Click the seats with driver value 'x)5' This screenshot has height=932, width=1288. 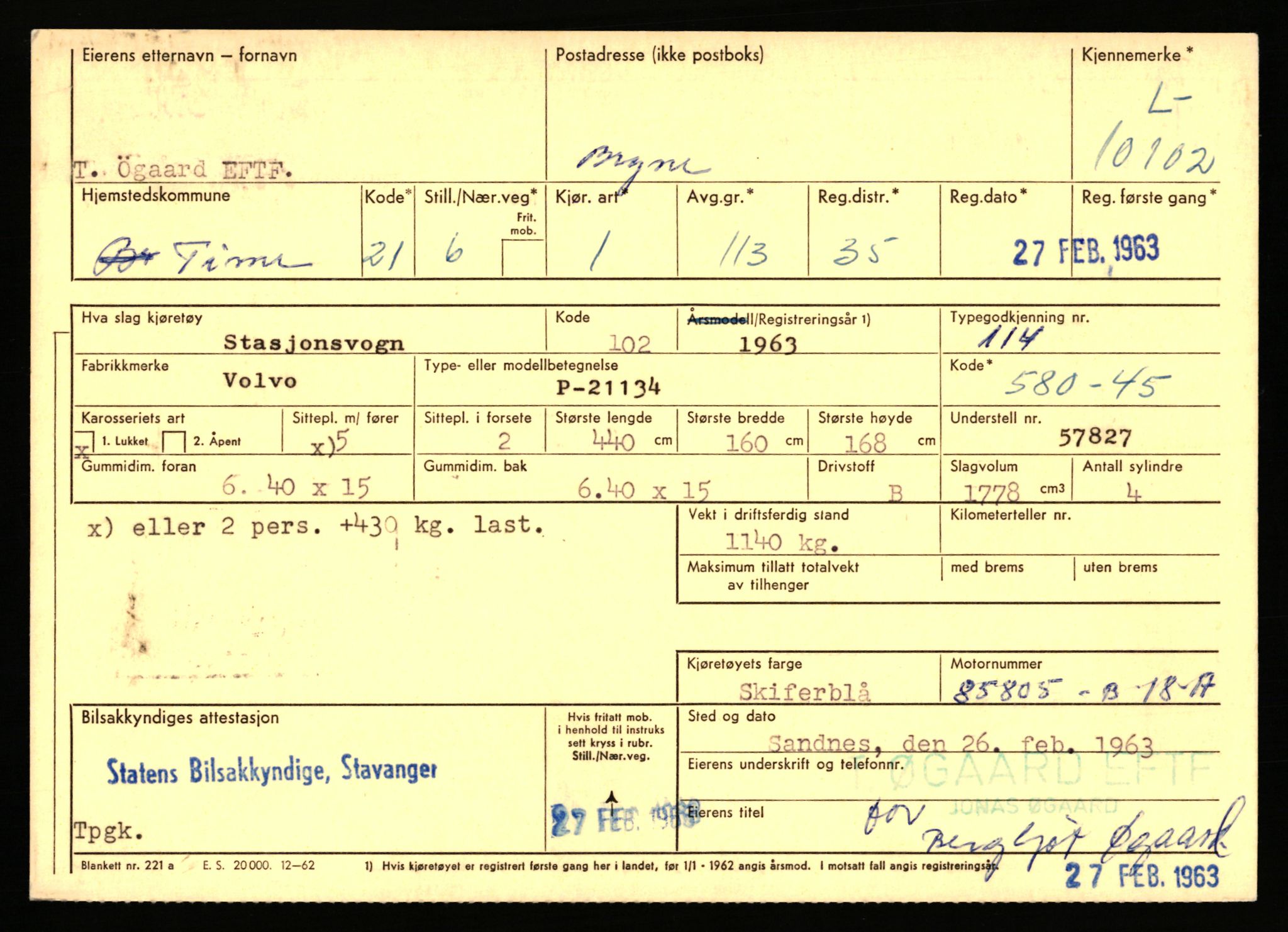click(330, 444)
